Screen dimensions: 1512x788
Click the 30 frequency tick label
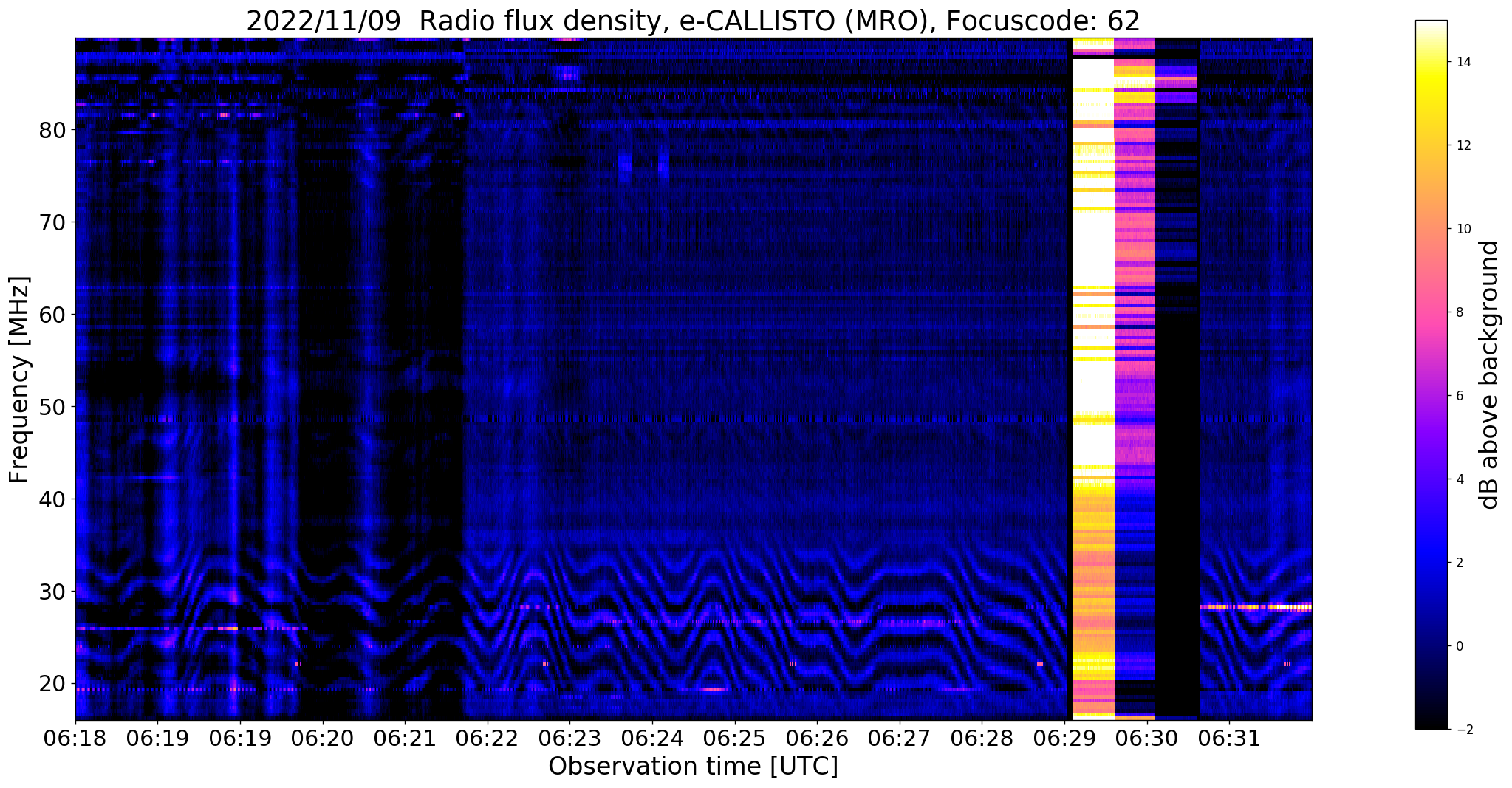tap(54, 592)
